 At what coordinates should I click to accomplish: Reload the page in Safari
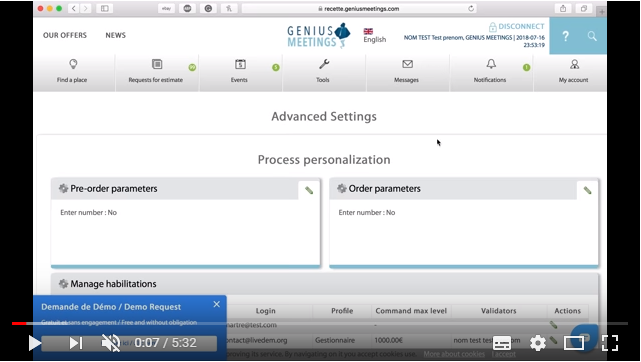[x=471, y=9]
